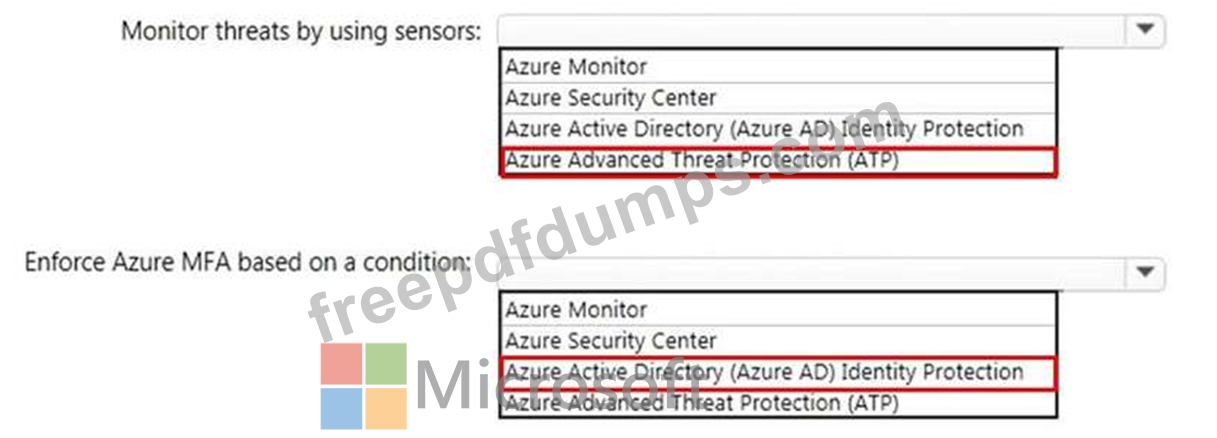This screenshot has height=438, width=1217.
Task: Click the Microsoft wordmark text
Action: click(x=560, y=386)
